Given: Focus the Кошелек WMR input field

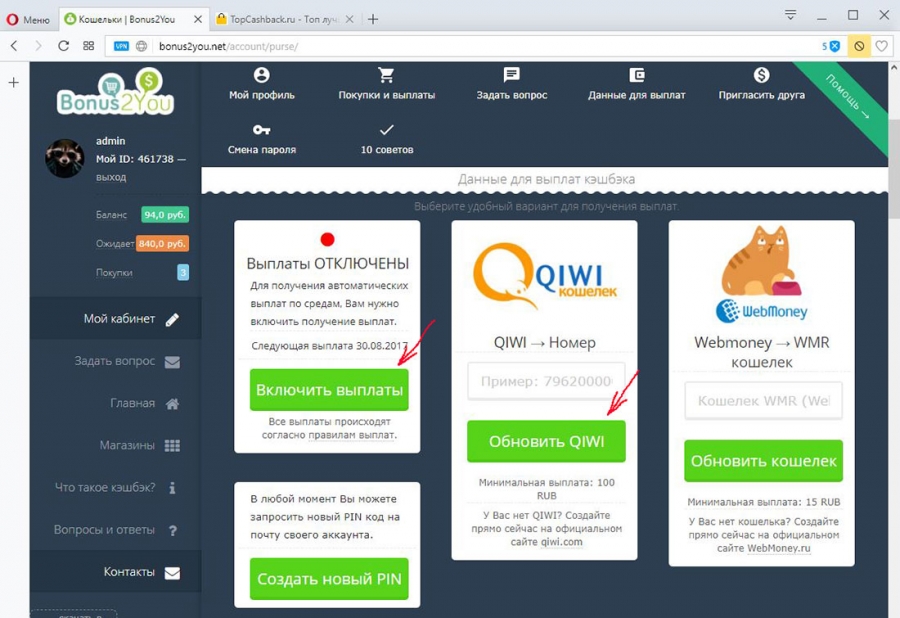Looking at the screenshot, I should 763,401.
